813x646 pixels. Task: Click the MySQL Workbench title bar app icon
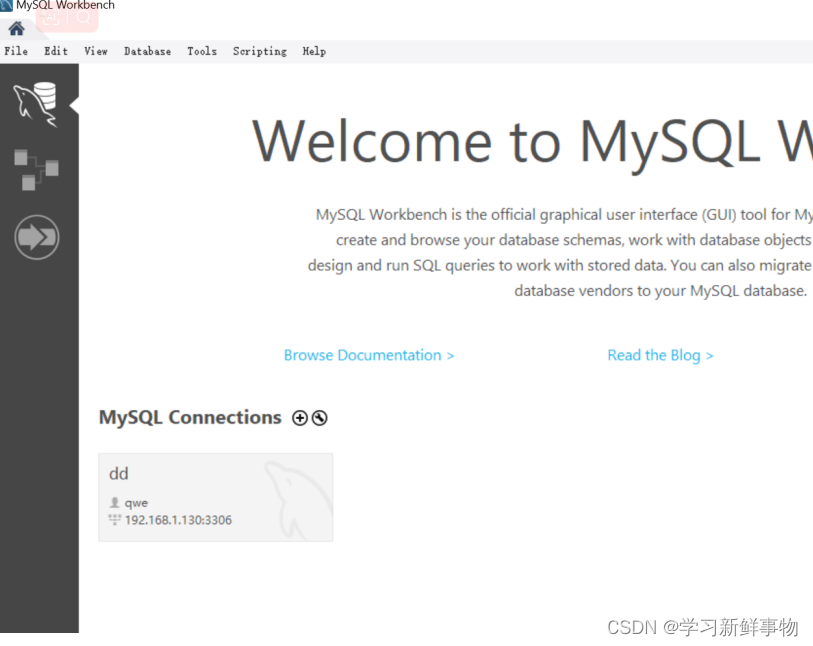click(x=6, y=5)
